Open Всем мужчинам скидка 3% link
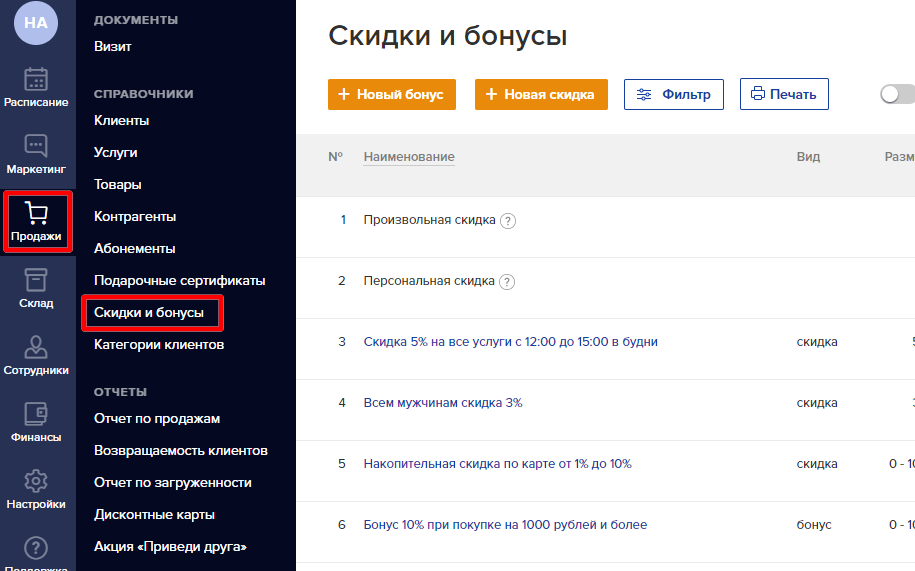This screenshot has height=571, width=915. [x=443, y=403]
